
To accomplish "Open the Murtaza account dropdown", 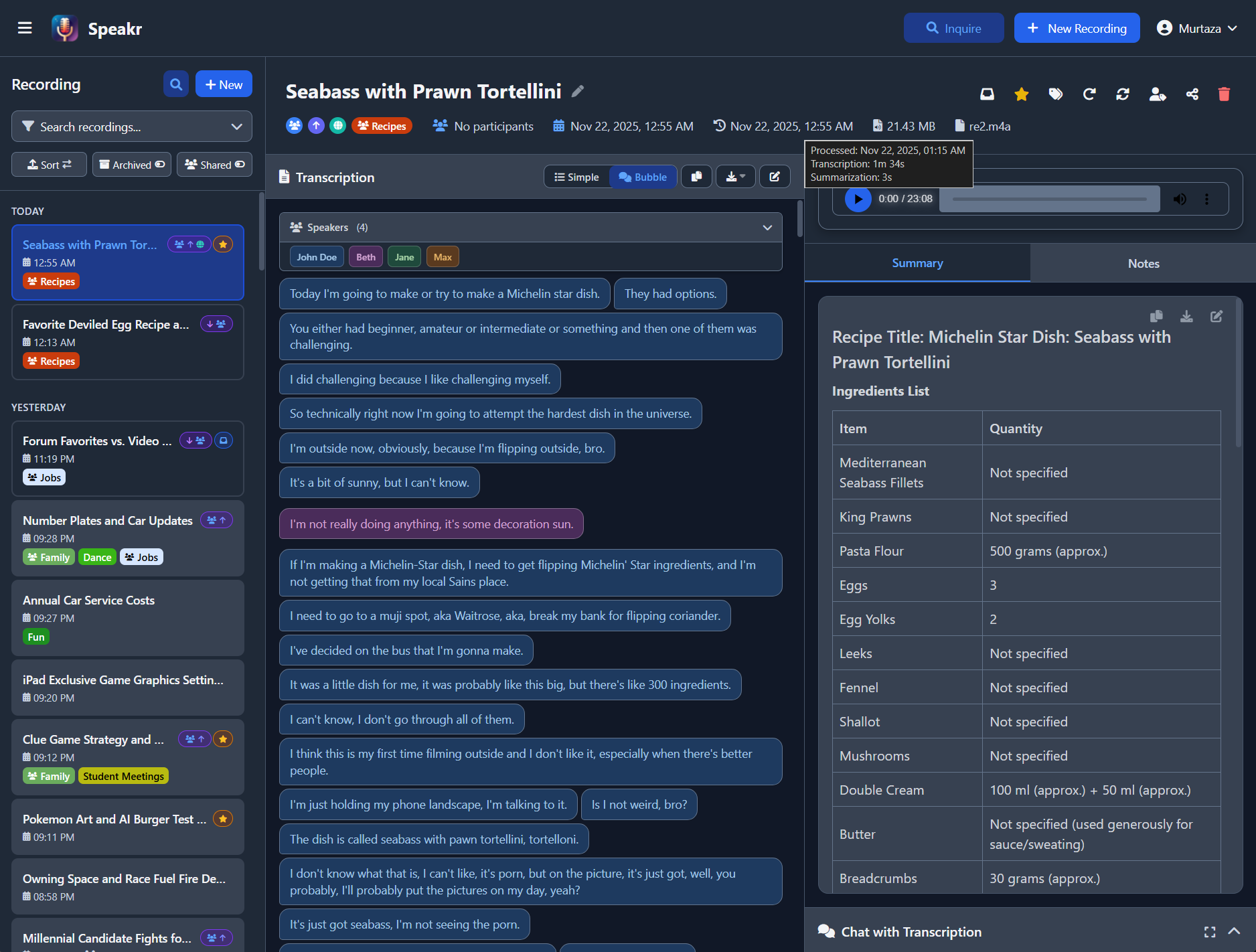I will point(1197,27).
